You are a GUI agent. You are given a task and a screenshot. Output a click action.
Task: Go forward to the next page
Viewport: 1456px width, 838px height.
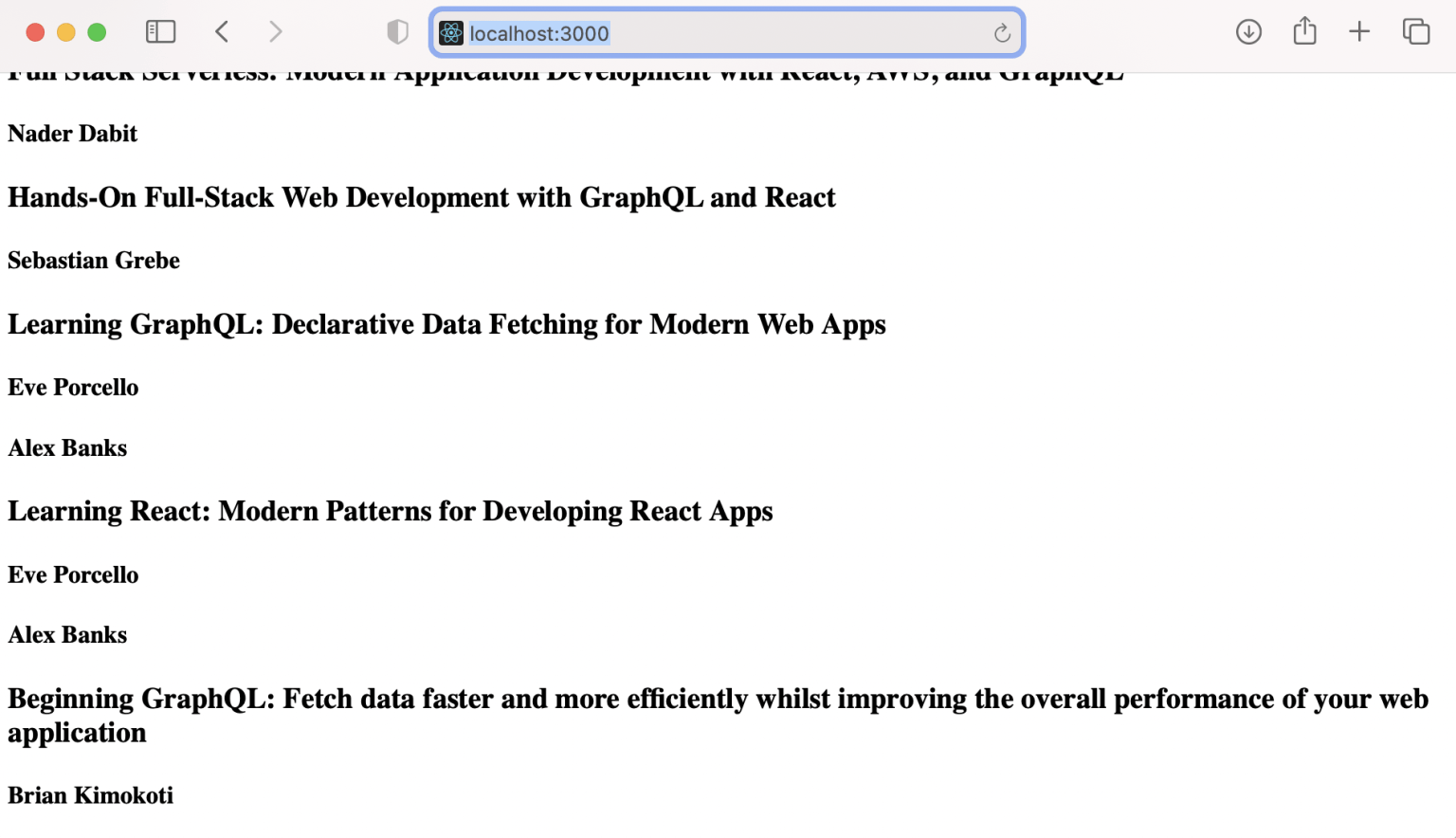[x=275, y=32]
